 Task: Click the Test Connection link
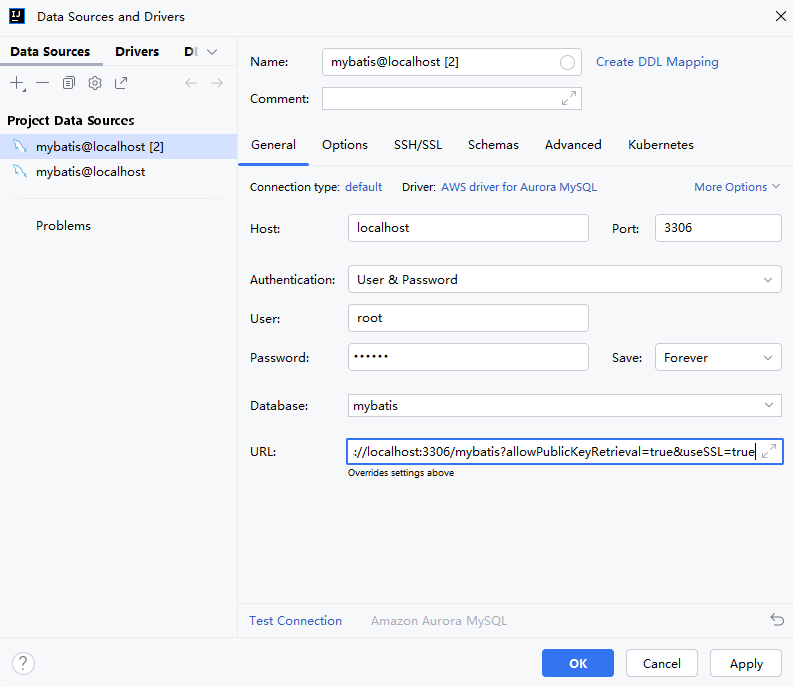[x=295, y=621]
